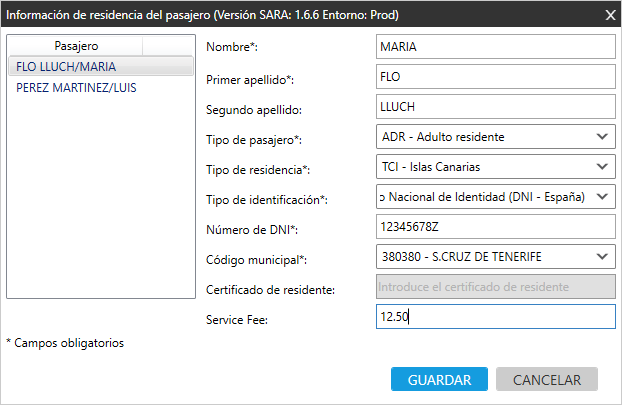Click the Número de DNI field
622x405 pixels.
coord(495,227)
